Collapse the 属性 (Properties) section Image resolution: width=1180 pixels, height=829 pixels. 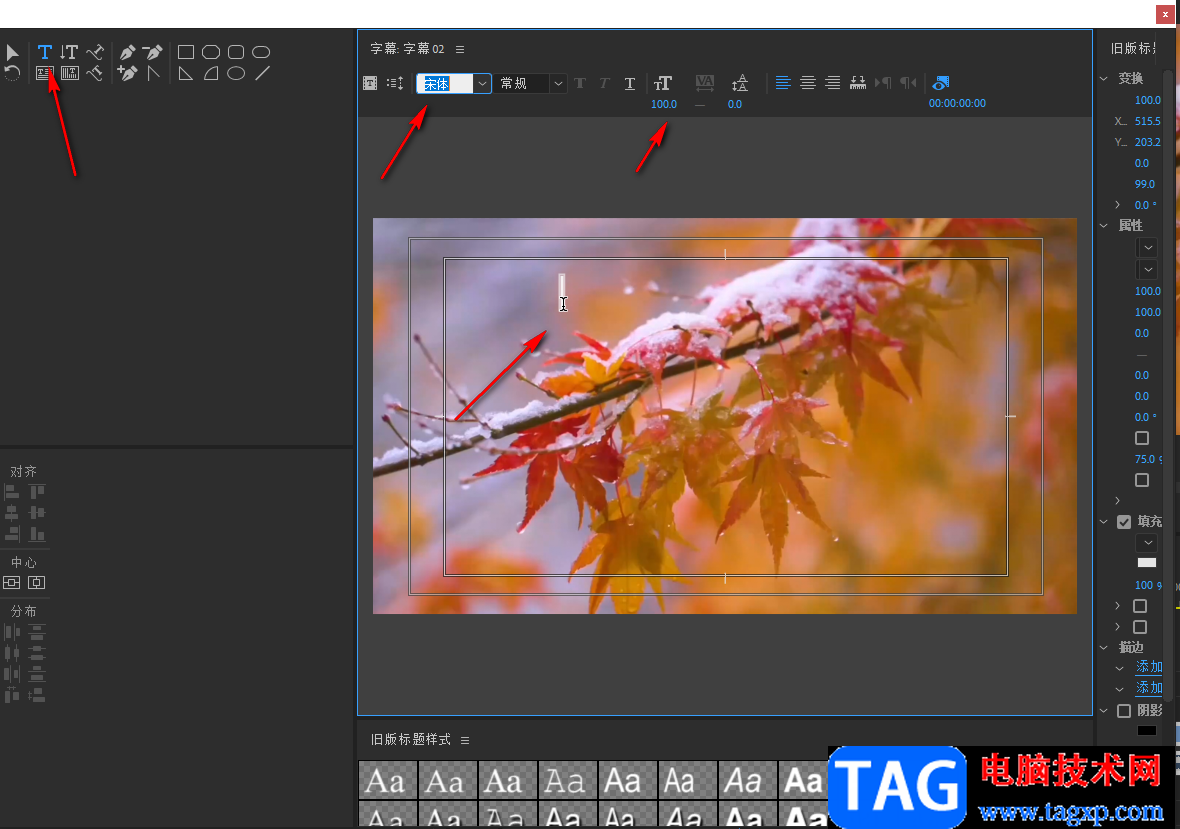click(1104, 225)
